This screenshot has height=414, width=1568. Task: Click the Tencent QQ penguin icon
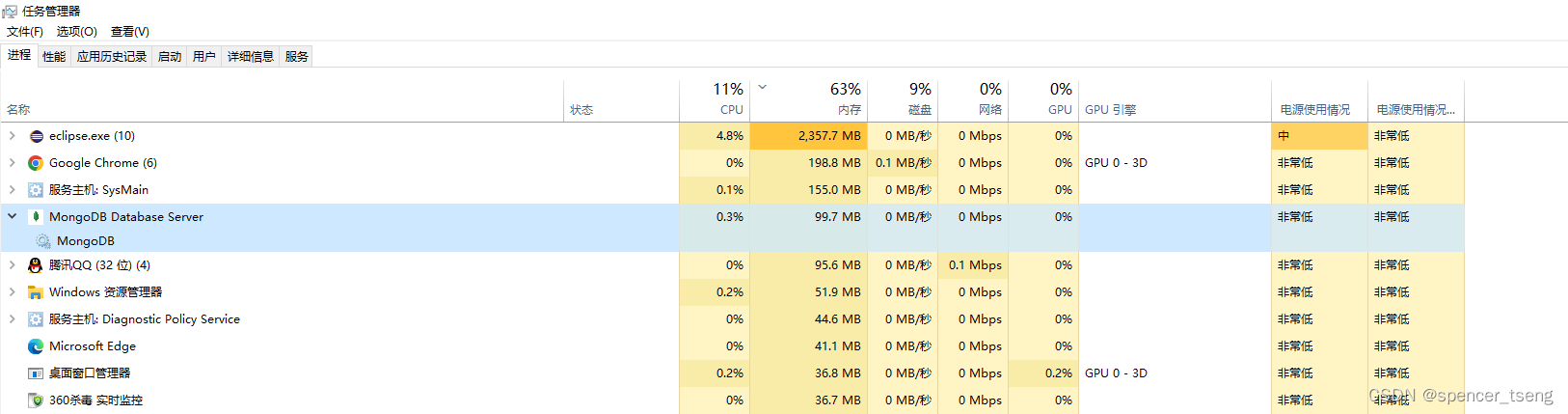(36, 265)
